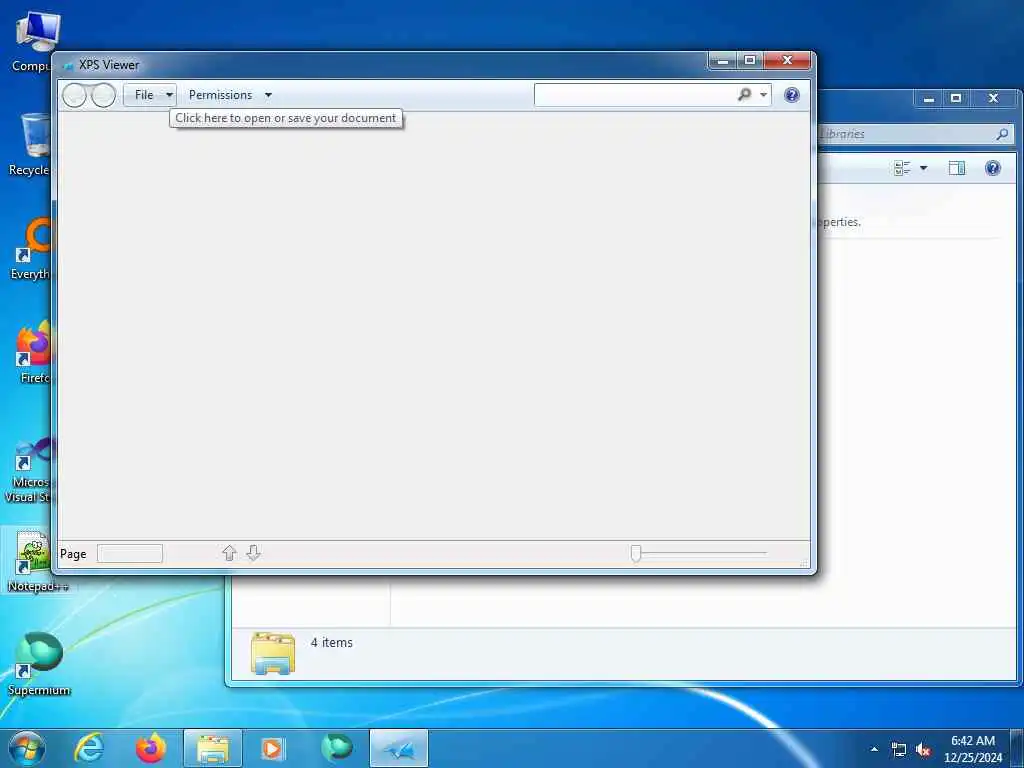Image resolution: width=1024 pixels, height=768 pixels.
Task: Minimize the Explorer Libraries window
Action: click(x=929, y=99)
